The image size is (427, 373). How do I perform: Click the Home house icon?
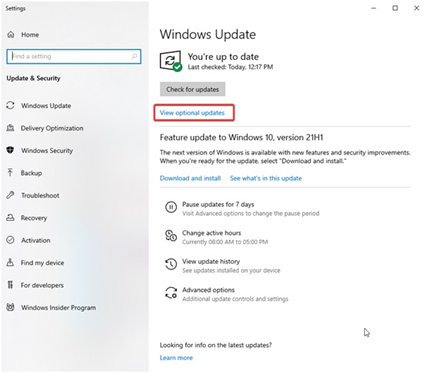click(x=11, y=35)
